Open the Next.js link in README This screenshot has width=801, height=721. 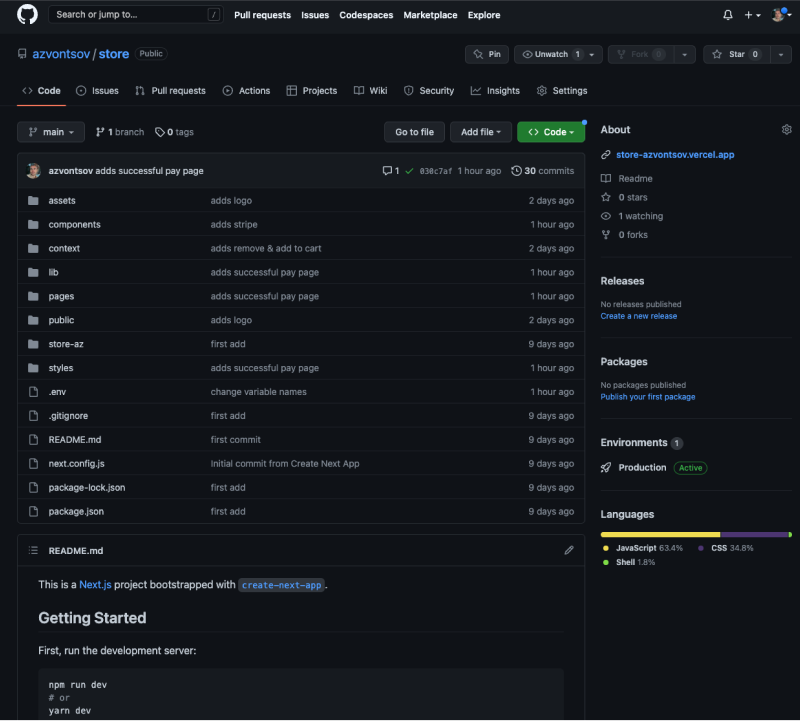(x=95, y=585)
